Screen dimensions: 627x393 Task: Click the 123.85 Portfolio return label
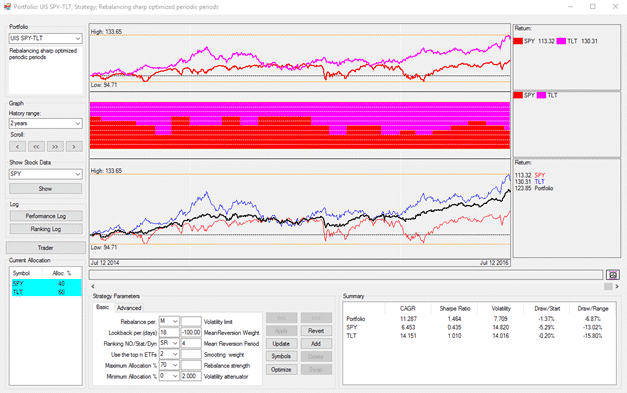[x=534, y=188]
